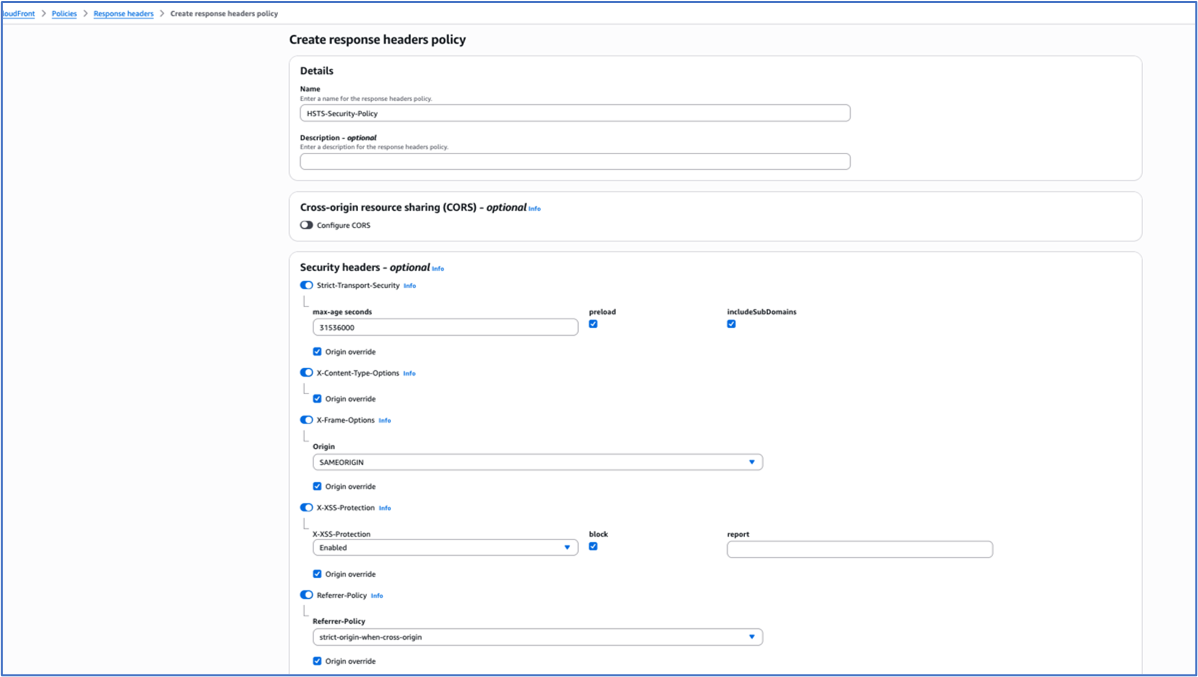Disable the Referrer-Policy toggle
The image size is (1198, 677).
[306, 594]
